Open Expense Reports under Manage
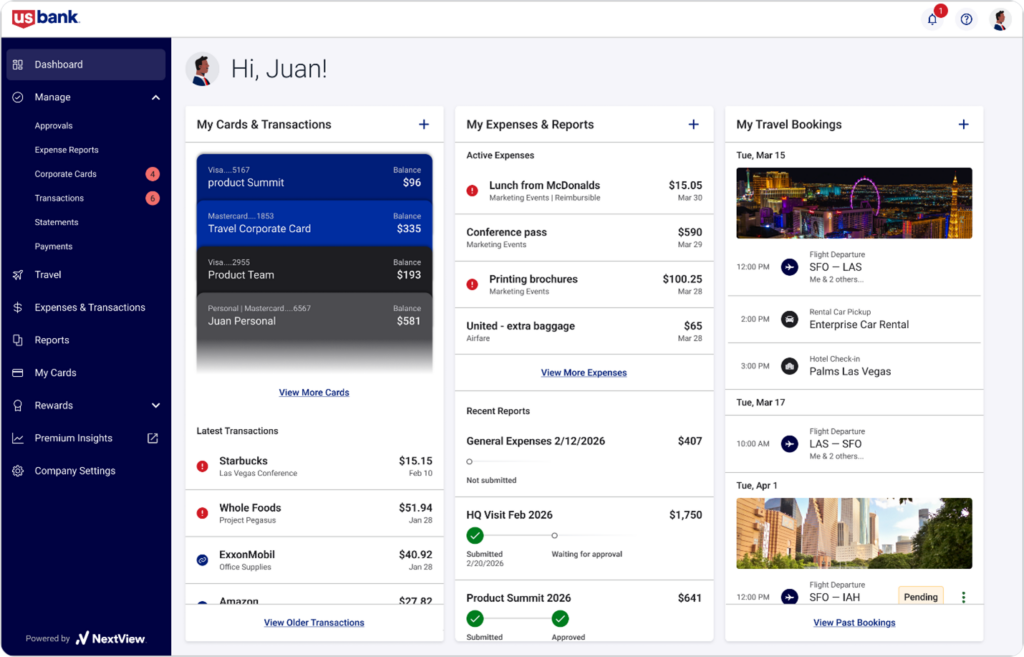The image size is (1024, 657). pos(67,150)
